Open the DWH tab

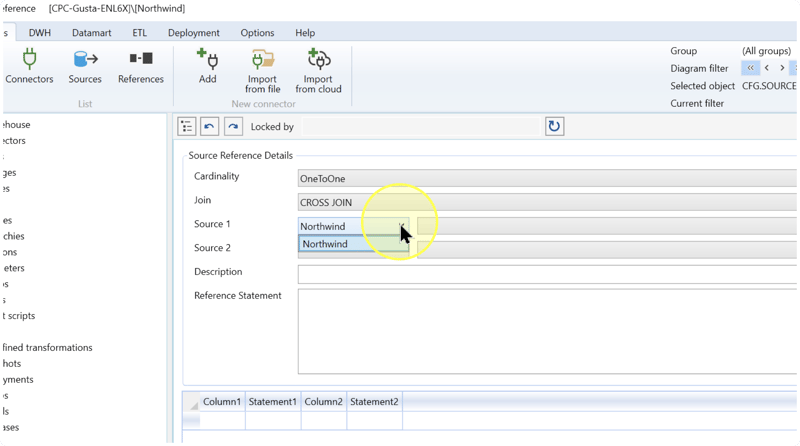point(40,33)
